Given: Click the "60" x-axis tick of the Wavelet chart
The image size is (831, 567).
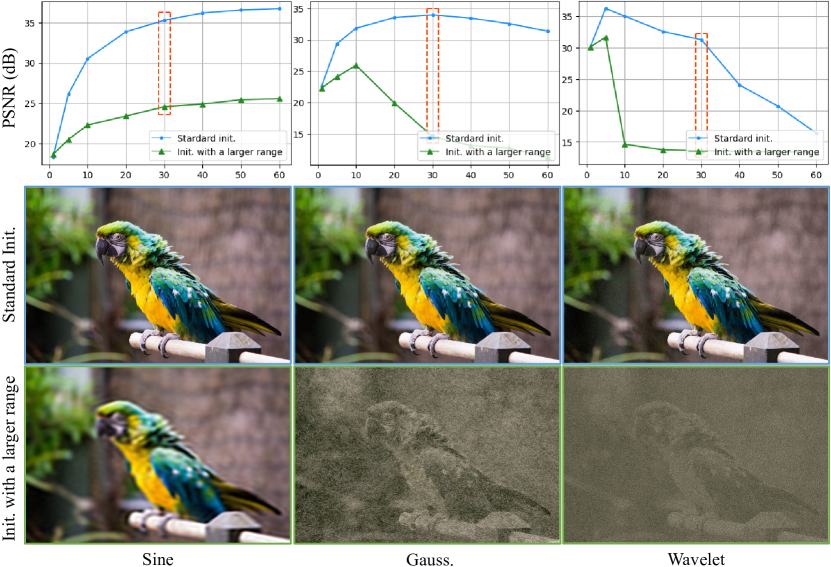Looking at the screenshot, I should click(816, 175).
